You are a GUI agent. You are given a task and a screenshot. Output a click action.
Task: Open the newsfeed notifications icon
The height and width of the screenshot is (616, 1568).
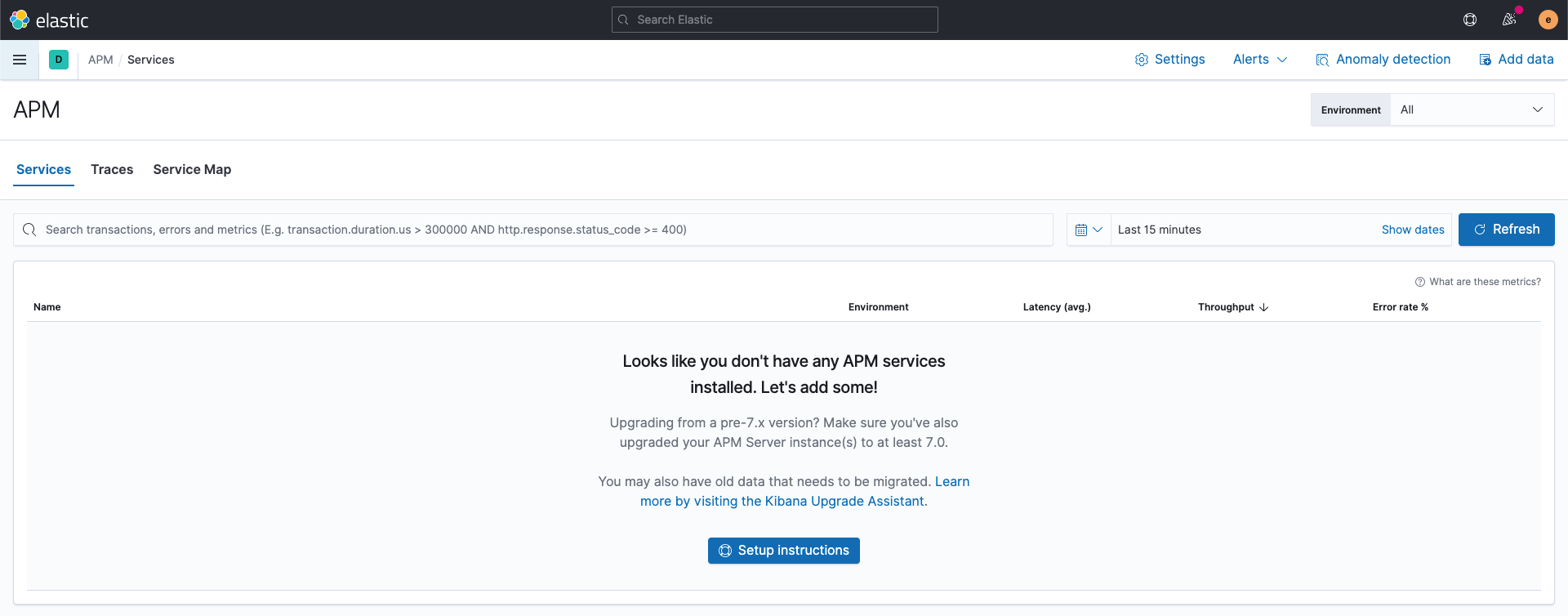(1509, 20)
